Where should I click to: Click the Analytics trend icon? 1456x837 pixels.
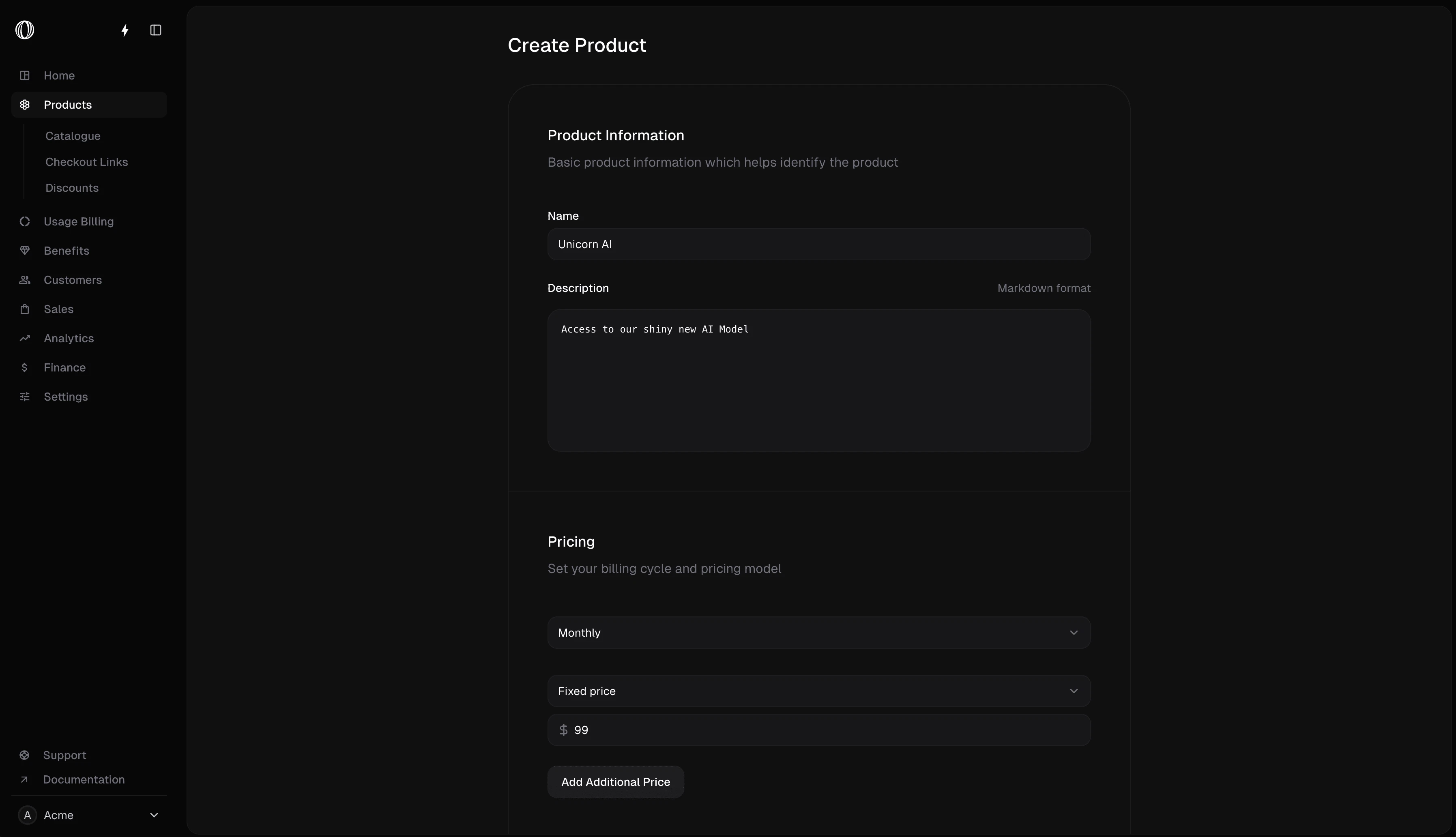coord(25,339)
